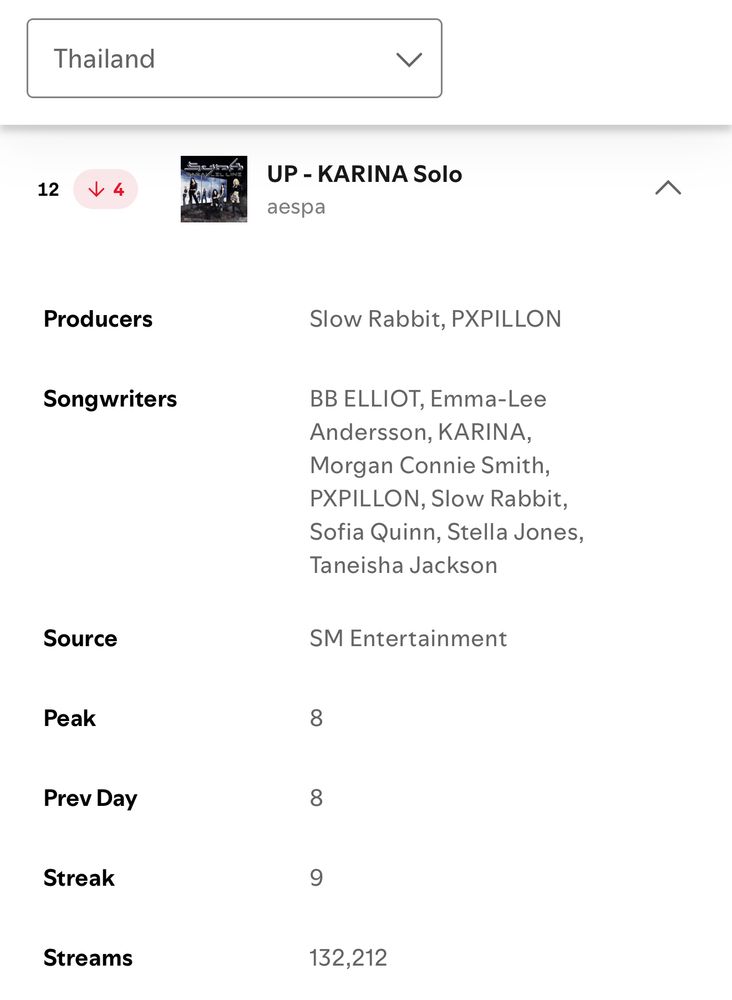This screenshot has width=732, height=1000.
Task: Collapse the UP - KARINA Solo details
Action: pos(667,188)
